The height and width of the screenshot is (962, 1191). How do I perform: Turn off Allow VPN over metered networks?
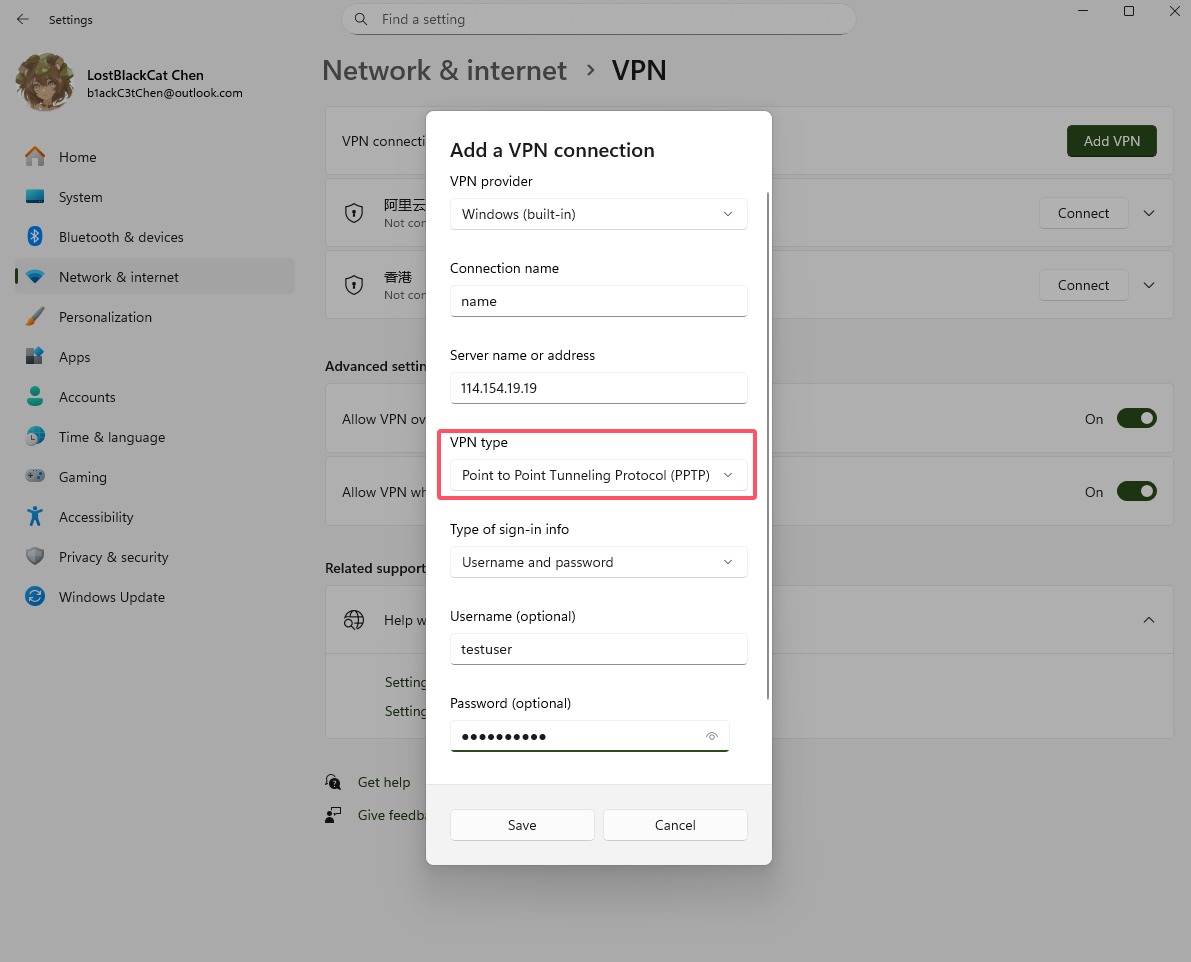(1137, 418)
